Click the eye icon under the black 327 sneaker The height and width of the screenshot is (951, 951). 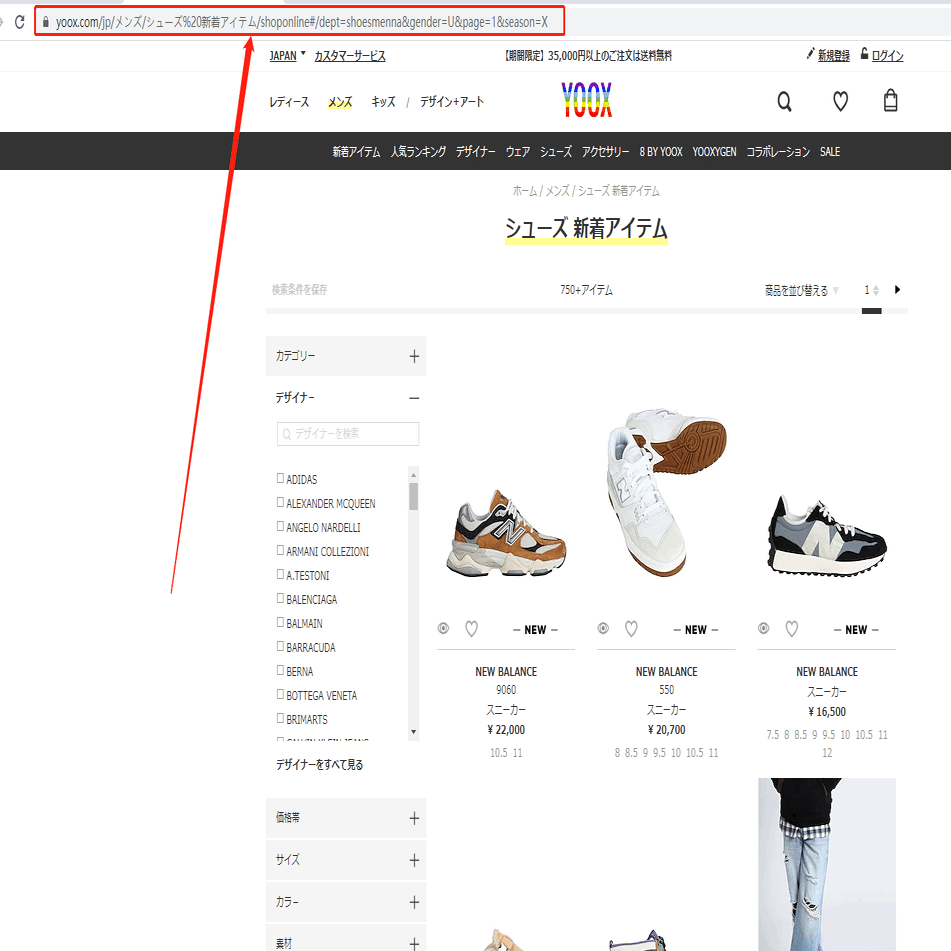763,629
